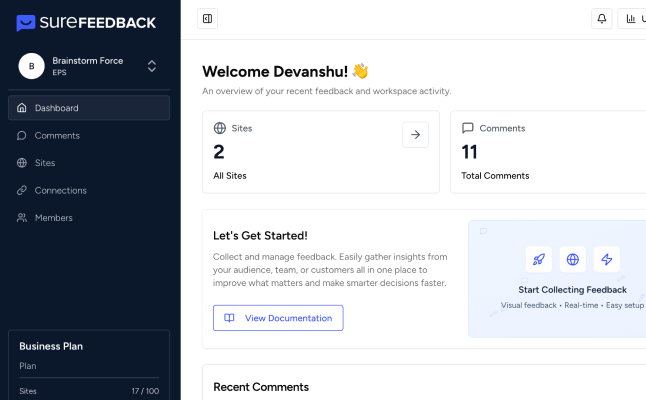Click the speech bubble icon on Comments card
Viewport: 646px width, 400px height.
point(468,128)
